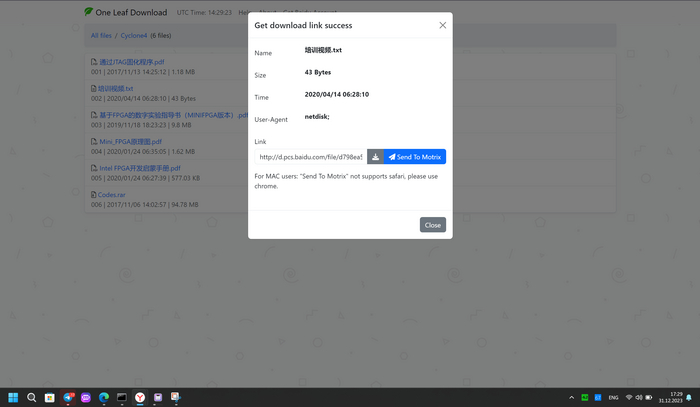700x407 pixels.
Task: Click the gray Close button
Action: pos(433,225)
